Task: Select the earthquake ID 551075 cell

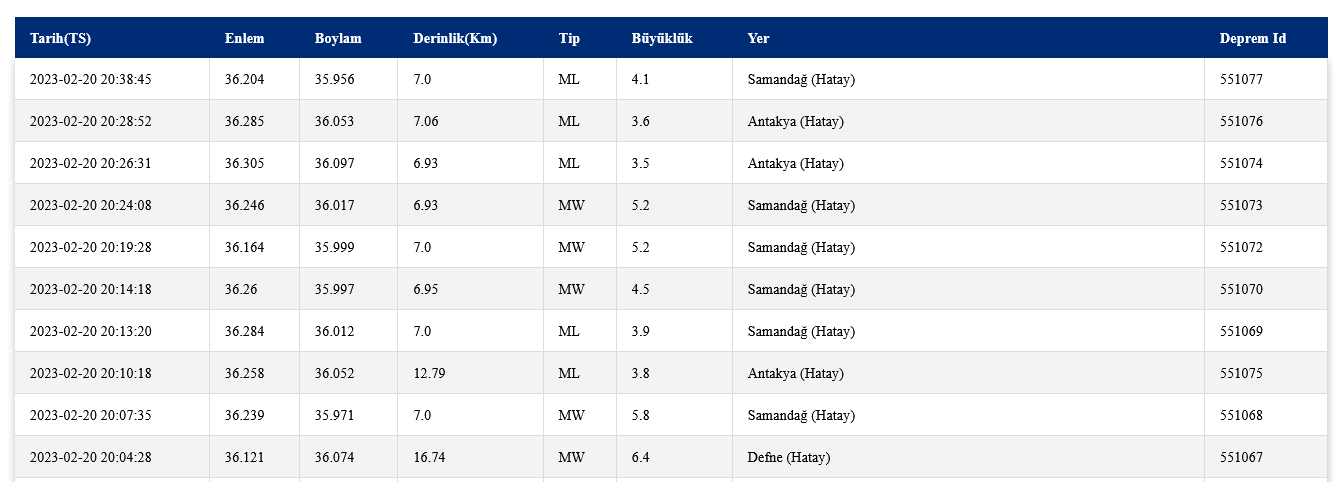Action: (1241, 373)
